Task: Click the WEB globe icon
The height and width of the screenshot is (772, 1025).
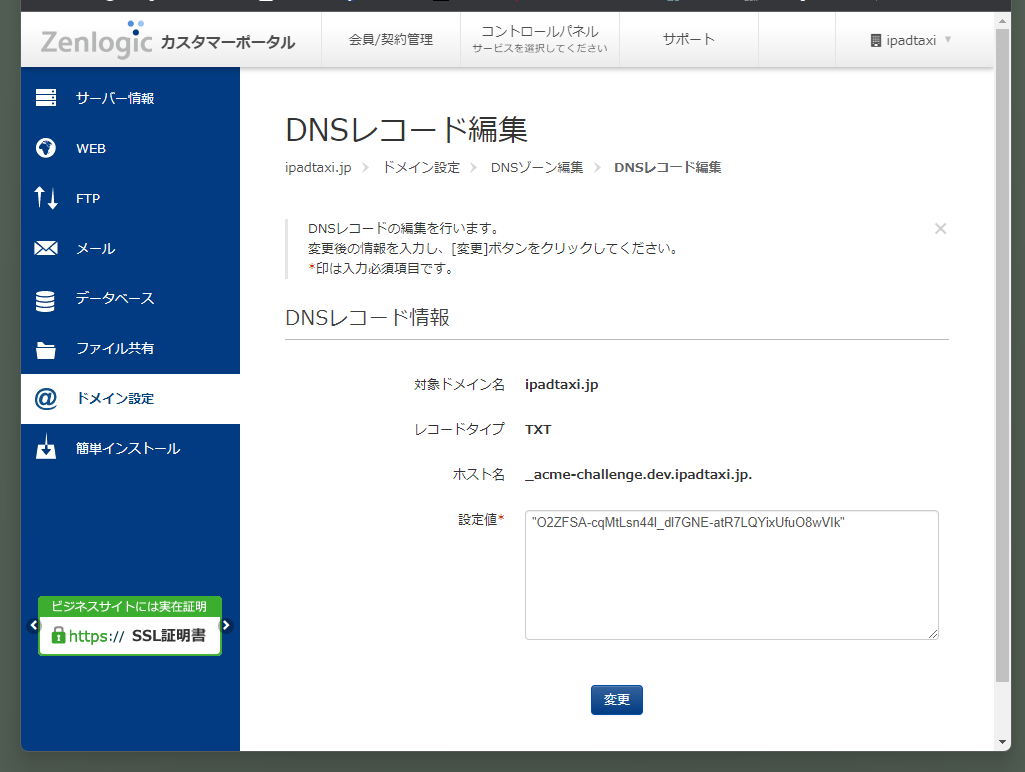Action: [x=46, y=148]
